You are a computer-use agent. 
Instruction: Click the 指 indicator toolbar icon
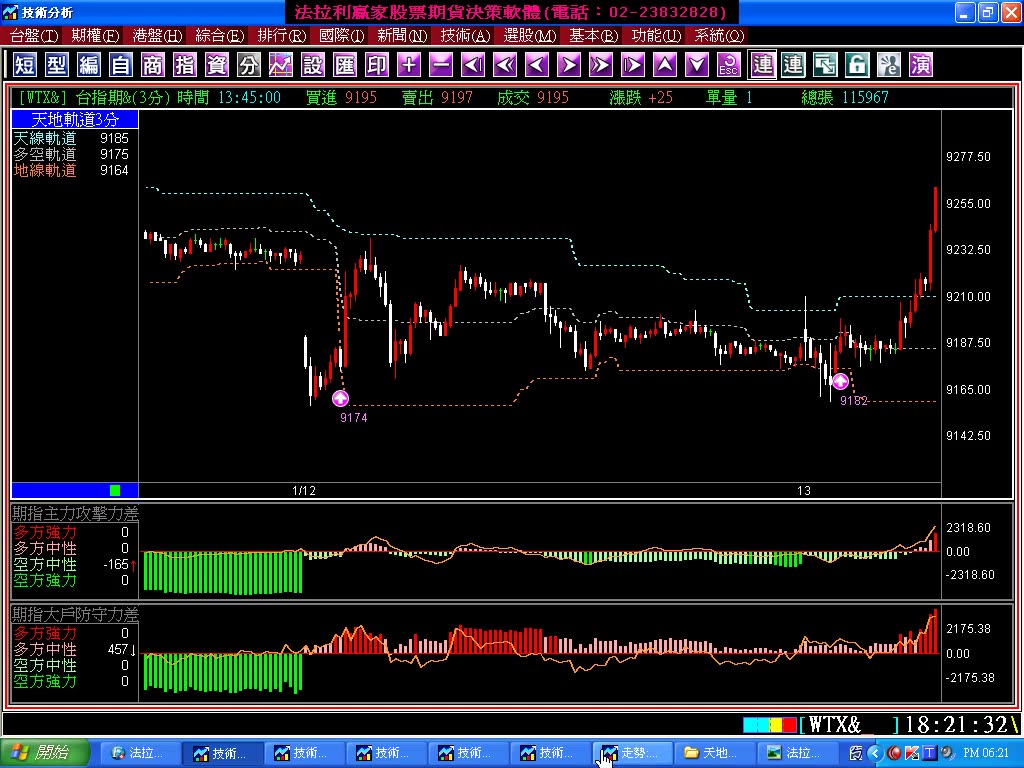click(x=185, y=65)
